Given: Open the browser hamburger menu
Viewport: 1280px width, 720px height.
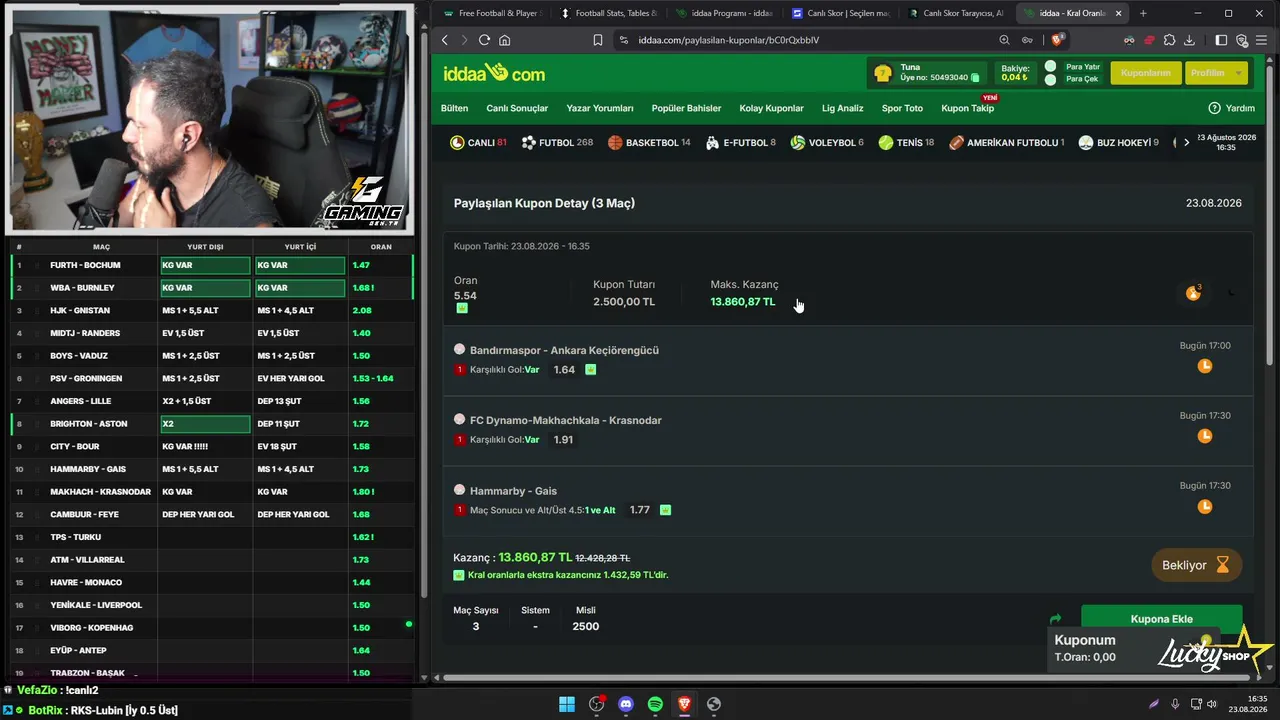Looking at the screenshot, I should (1263, 40).
